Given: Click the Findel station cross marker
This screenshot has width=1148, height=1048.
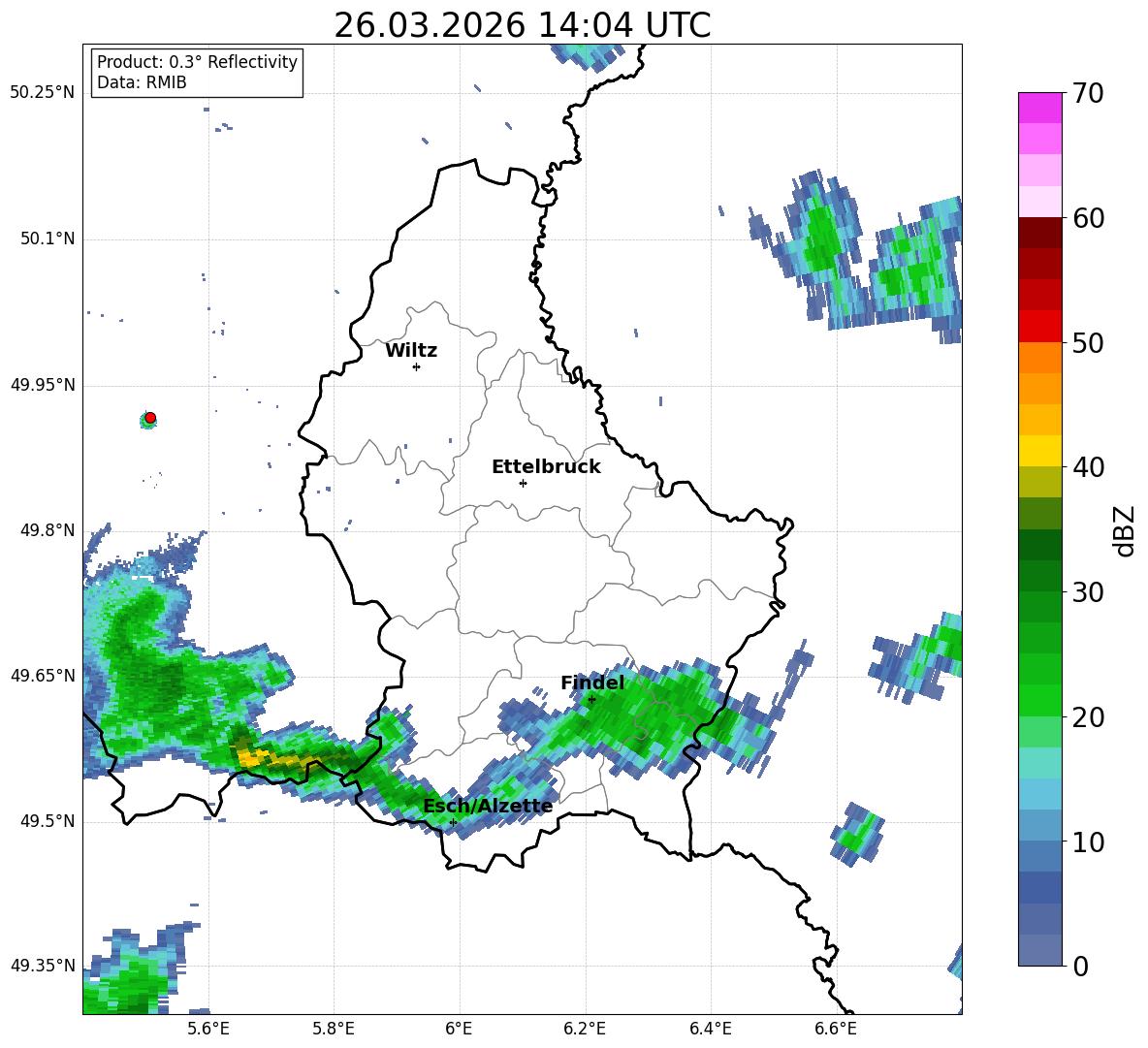Looking at the screenshot, I should [x=591, y=700].
